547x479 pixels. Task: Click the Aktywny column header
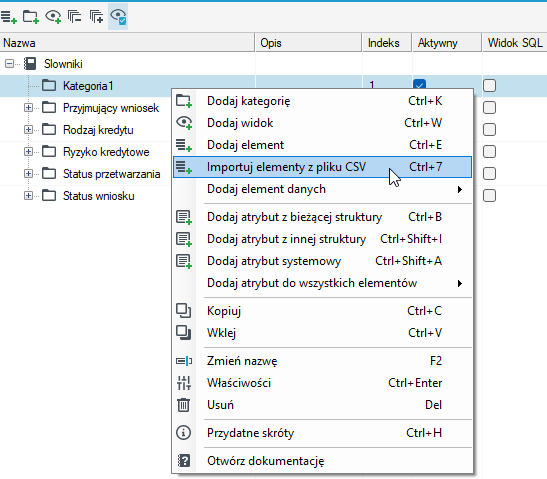pyautogui.click(x=447, y=43)
